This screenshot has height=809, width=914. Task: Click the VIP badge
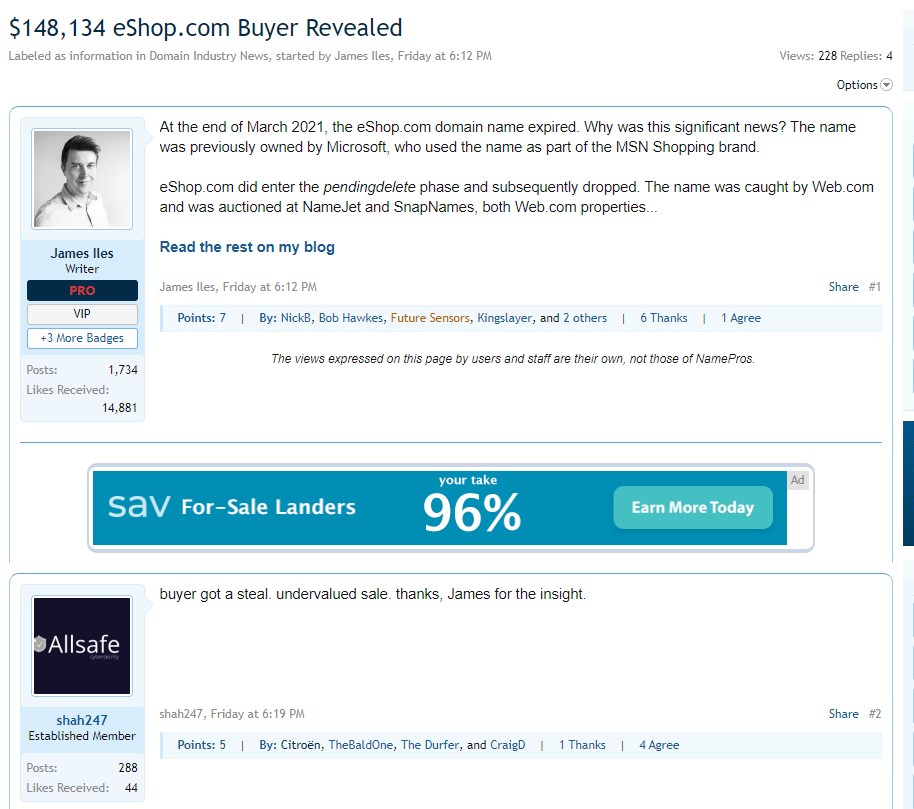pos(82,314)
